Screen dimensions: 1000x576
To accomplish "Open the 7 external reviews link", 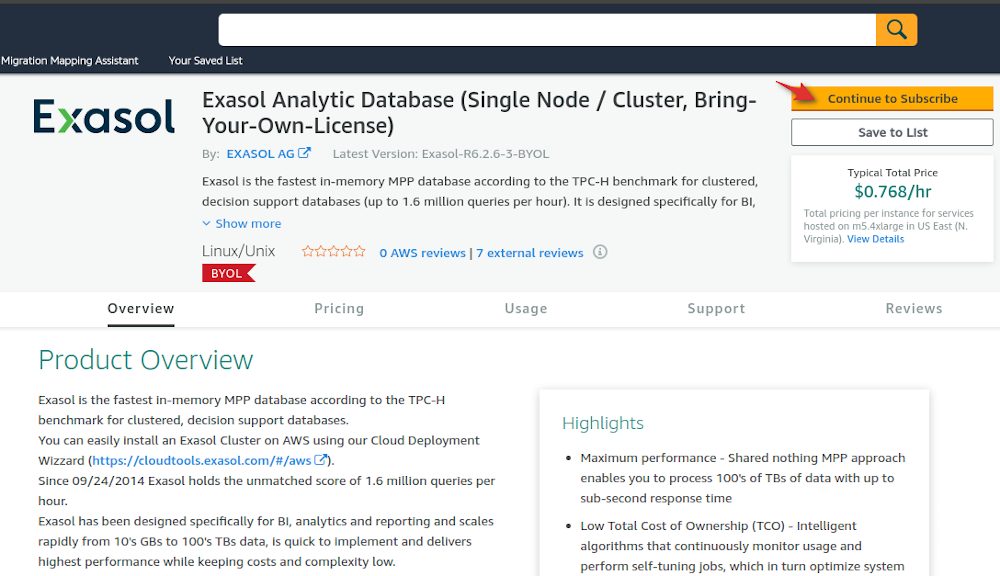I will coord(529,253).
